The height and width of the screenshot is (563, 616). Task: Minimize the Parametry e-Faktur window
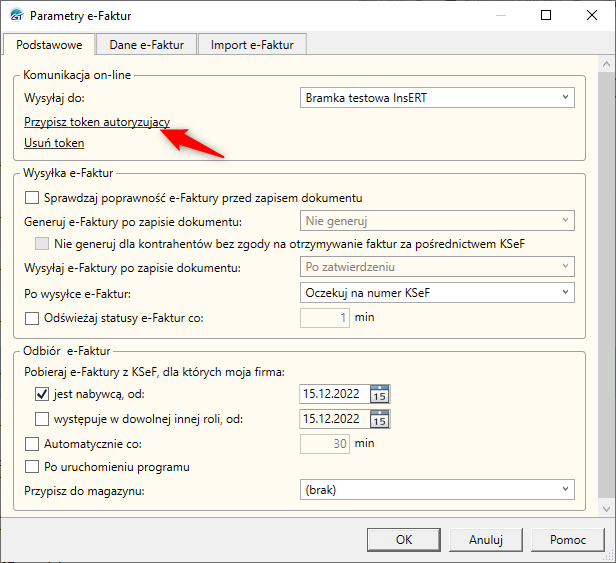tap(500, 16)
